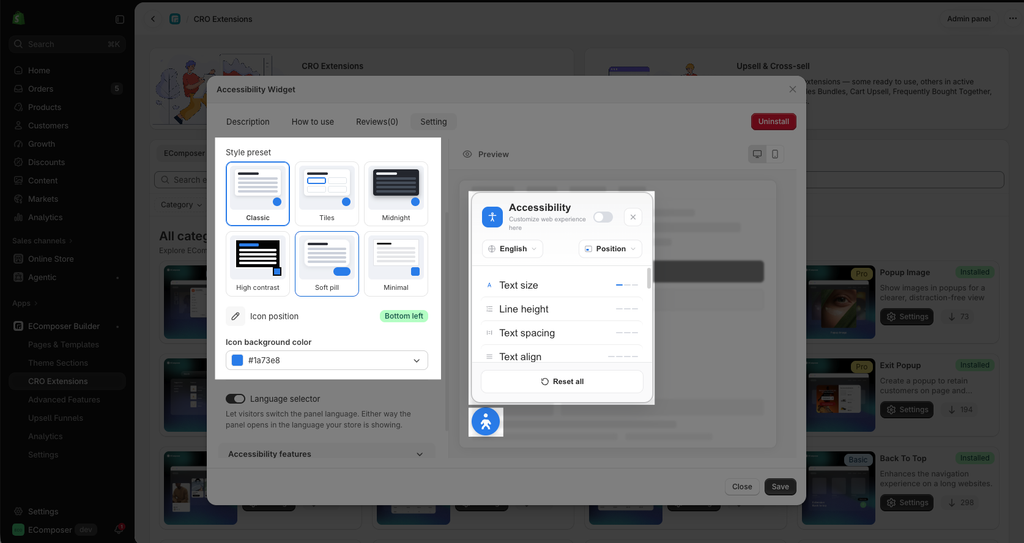Click the Admin panel link
Screen dimensions: 1024x543
tap(968, 19)
